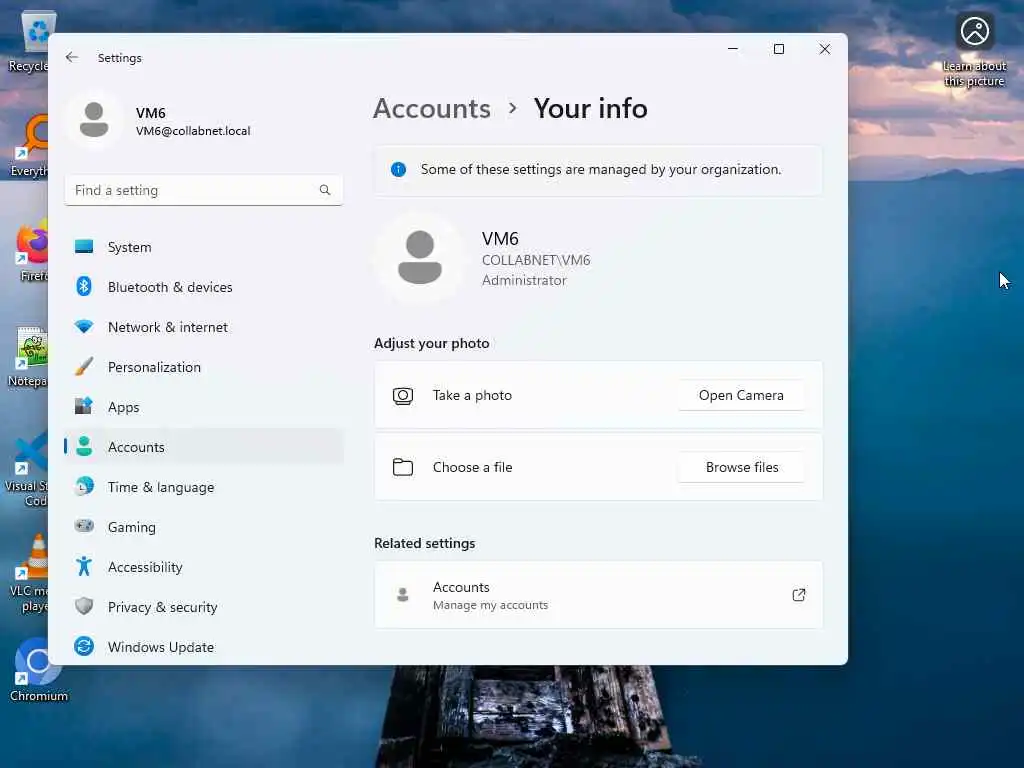Click the Browse files button

pyautogui.click(x=741, y=467)
